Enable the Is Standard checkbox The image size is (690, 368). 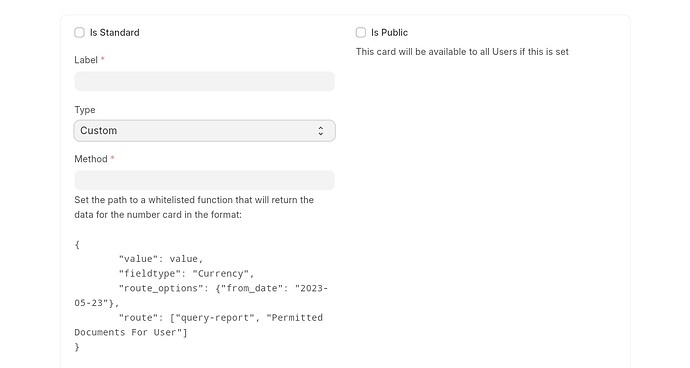79,33
